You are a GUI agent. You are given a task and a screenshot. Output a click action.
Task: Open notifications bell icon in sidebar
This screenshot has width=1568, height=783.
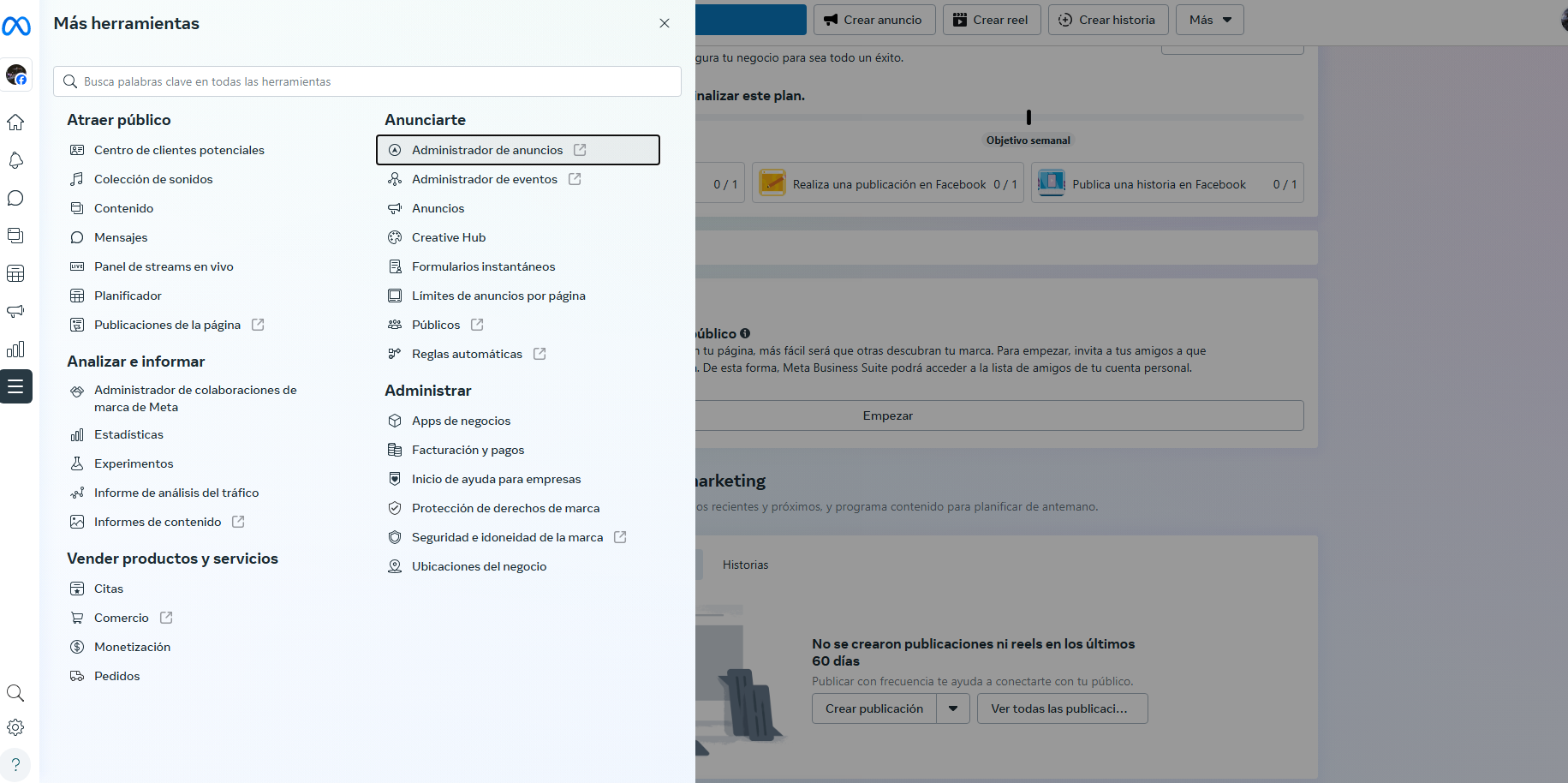tap(15, 160)
